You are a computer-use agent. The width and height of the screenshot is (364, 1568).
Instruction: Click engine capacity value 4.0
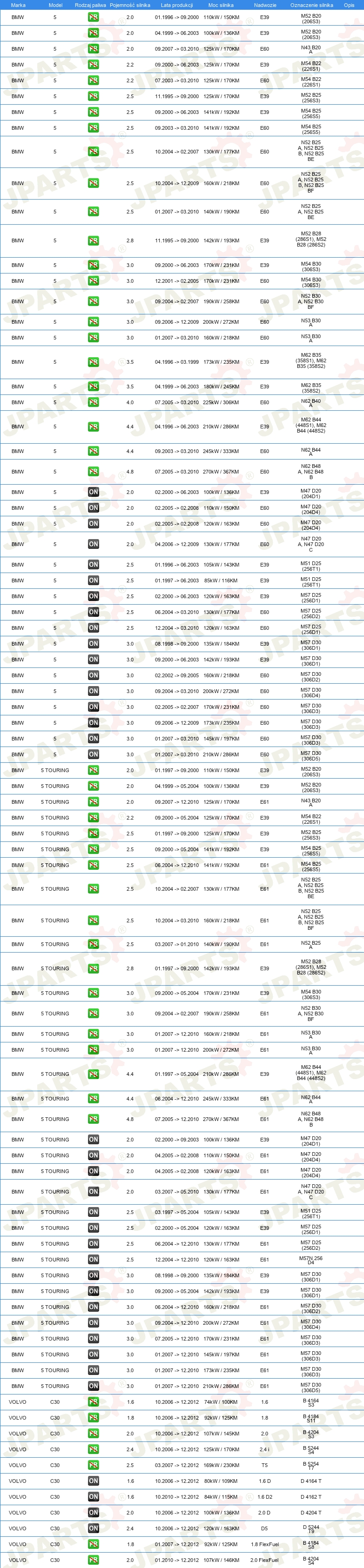pos(130,402)
